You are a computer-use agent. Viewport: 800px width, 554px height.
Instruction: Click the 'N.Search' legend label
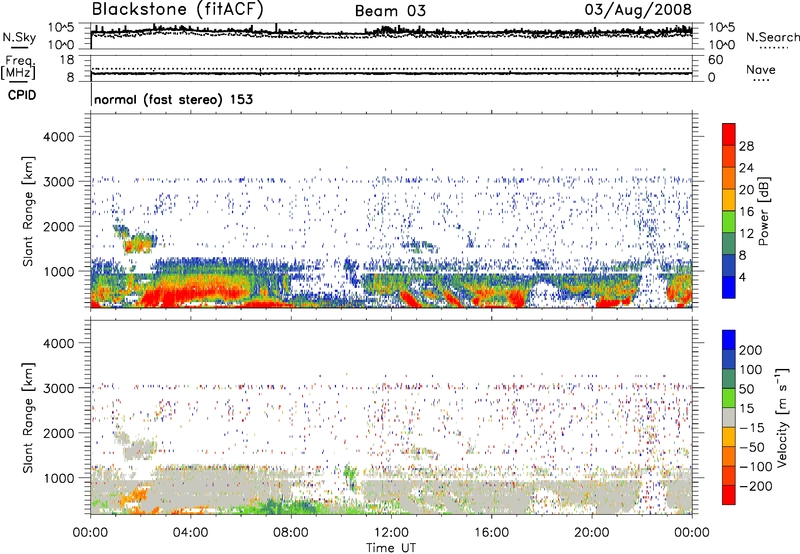[772, 37]
